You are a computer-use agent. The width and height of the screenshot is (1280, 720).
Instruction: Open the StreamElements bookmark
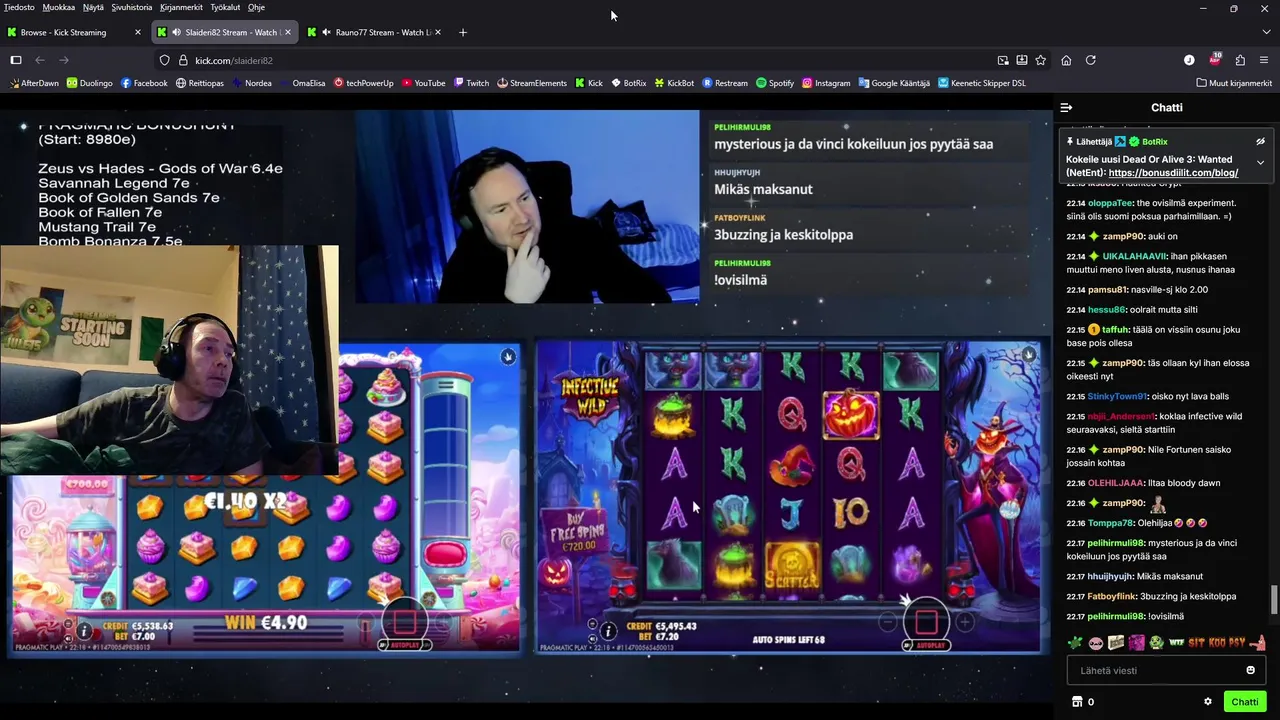531,83
